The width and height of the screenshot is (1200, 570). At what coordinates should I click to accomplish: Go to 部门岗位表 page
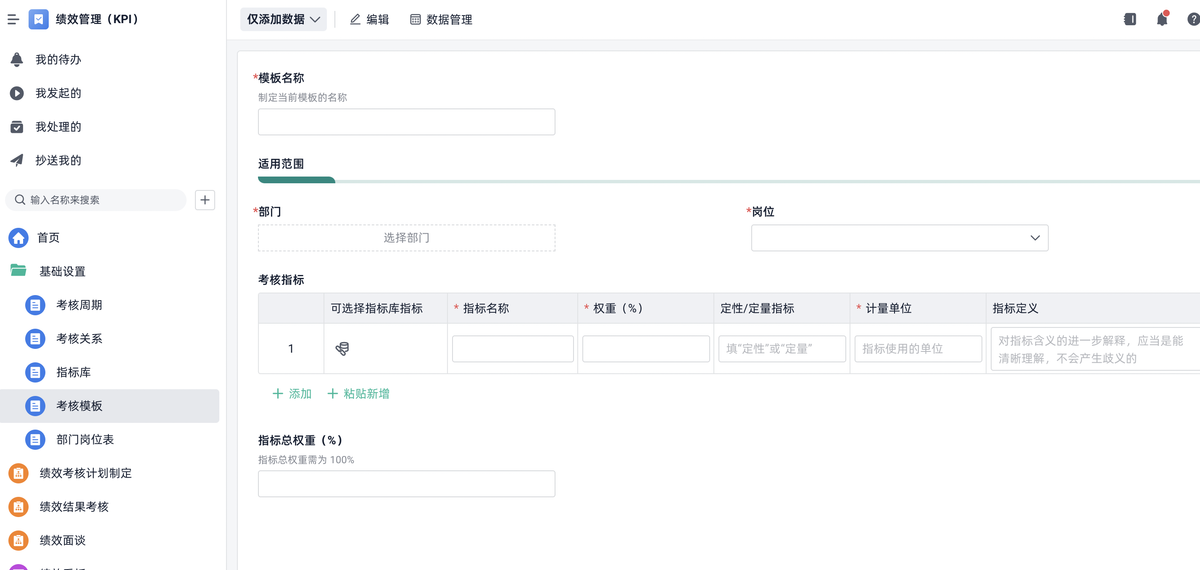click(x=84, y=439)
